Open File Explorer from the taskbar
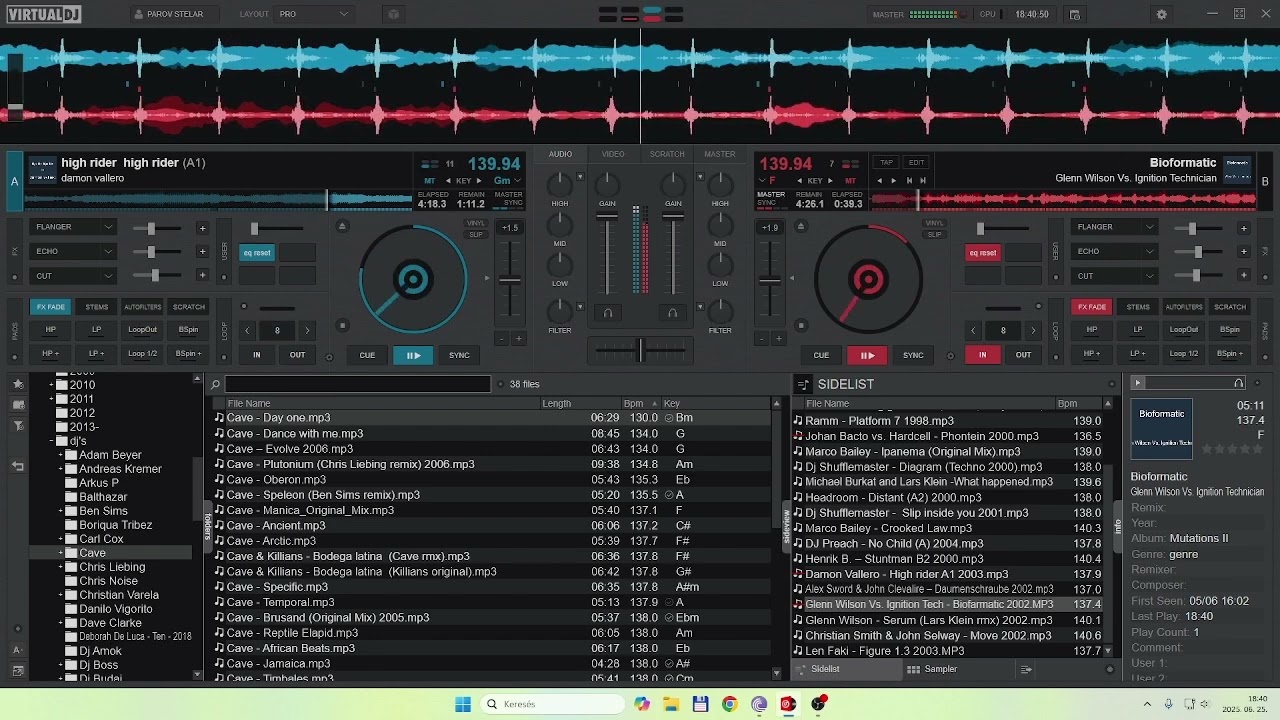This screenshot has width=1280, height=720. click(671, 704)
